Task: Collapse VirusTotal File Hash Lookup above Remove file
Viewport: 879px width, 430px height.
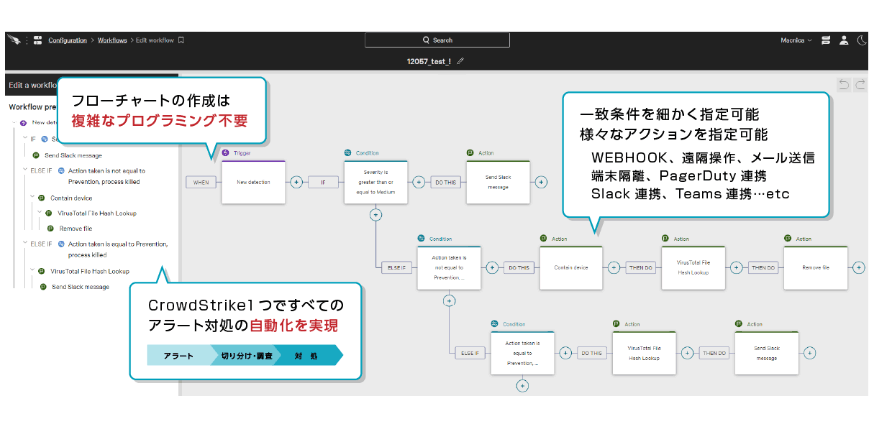Action: [x=39, y=213]
